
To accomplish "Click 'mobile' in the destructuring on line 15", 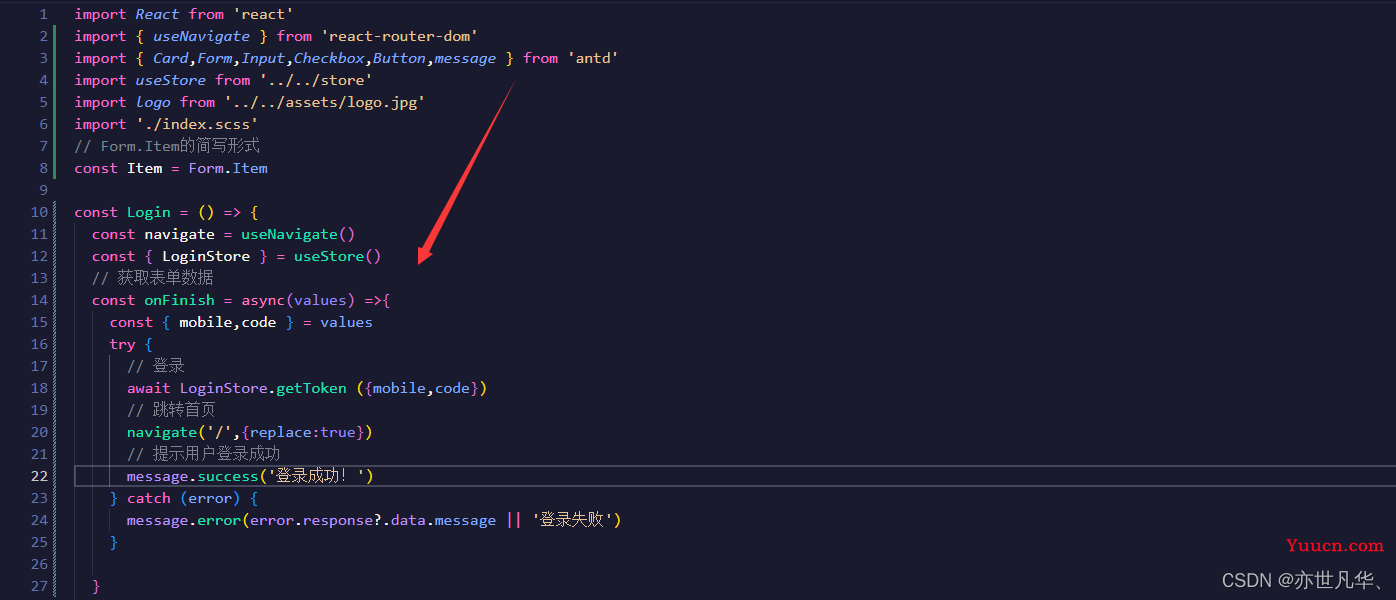I will (x=205, y=322).
